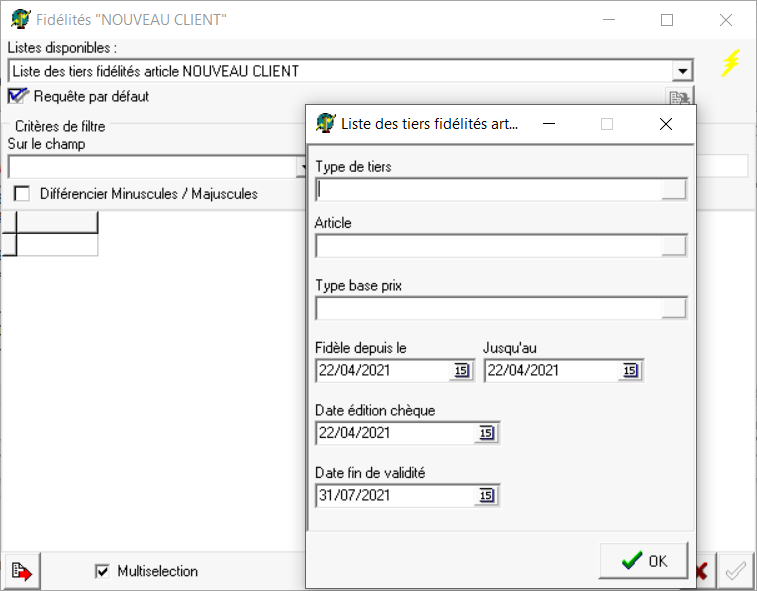Expand the Listes disponibles dropdown
This screenshot has width=757, height=591.
[x=682, y=71]
